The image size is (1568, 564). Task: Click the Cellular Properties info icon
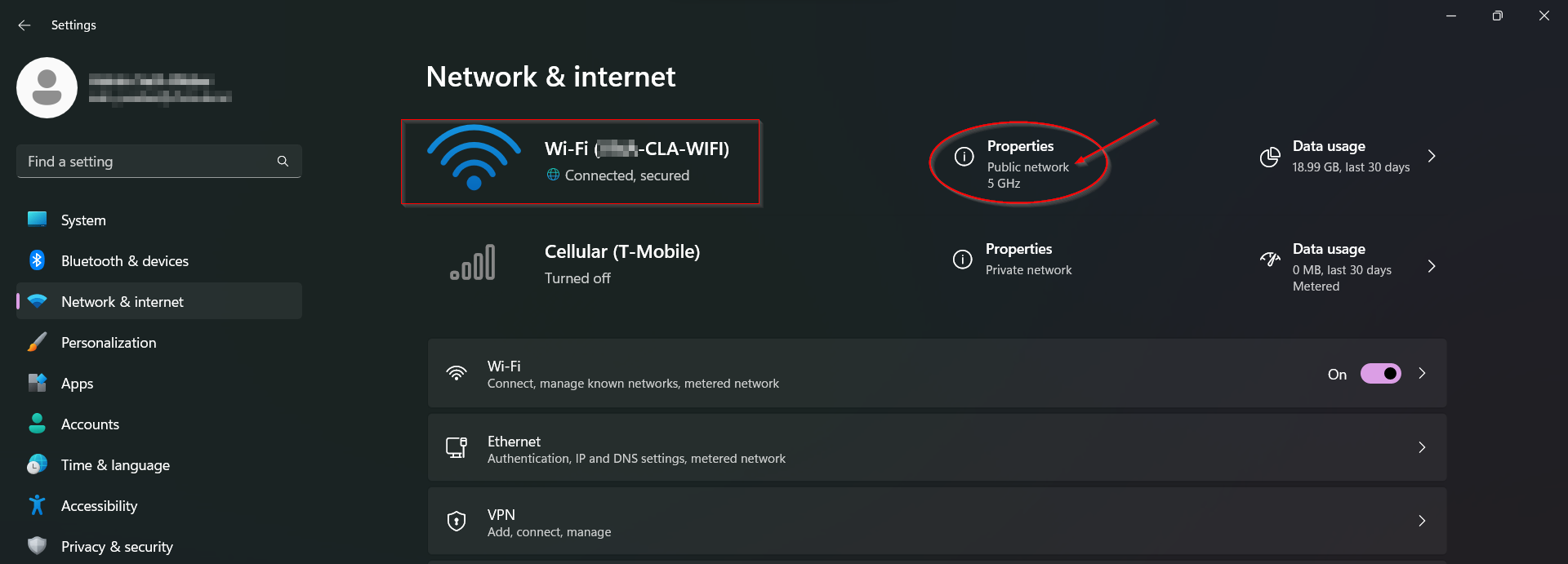(x=963, y=260)
